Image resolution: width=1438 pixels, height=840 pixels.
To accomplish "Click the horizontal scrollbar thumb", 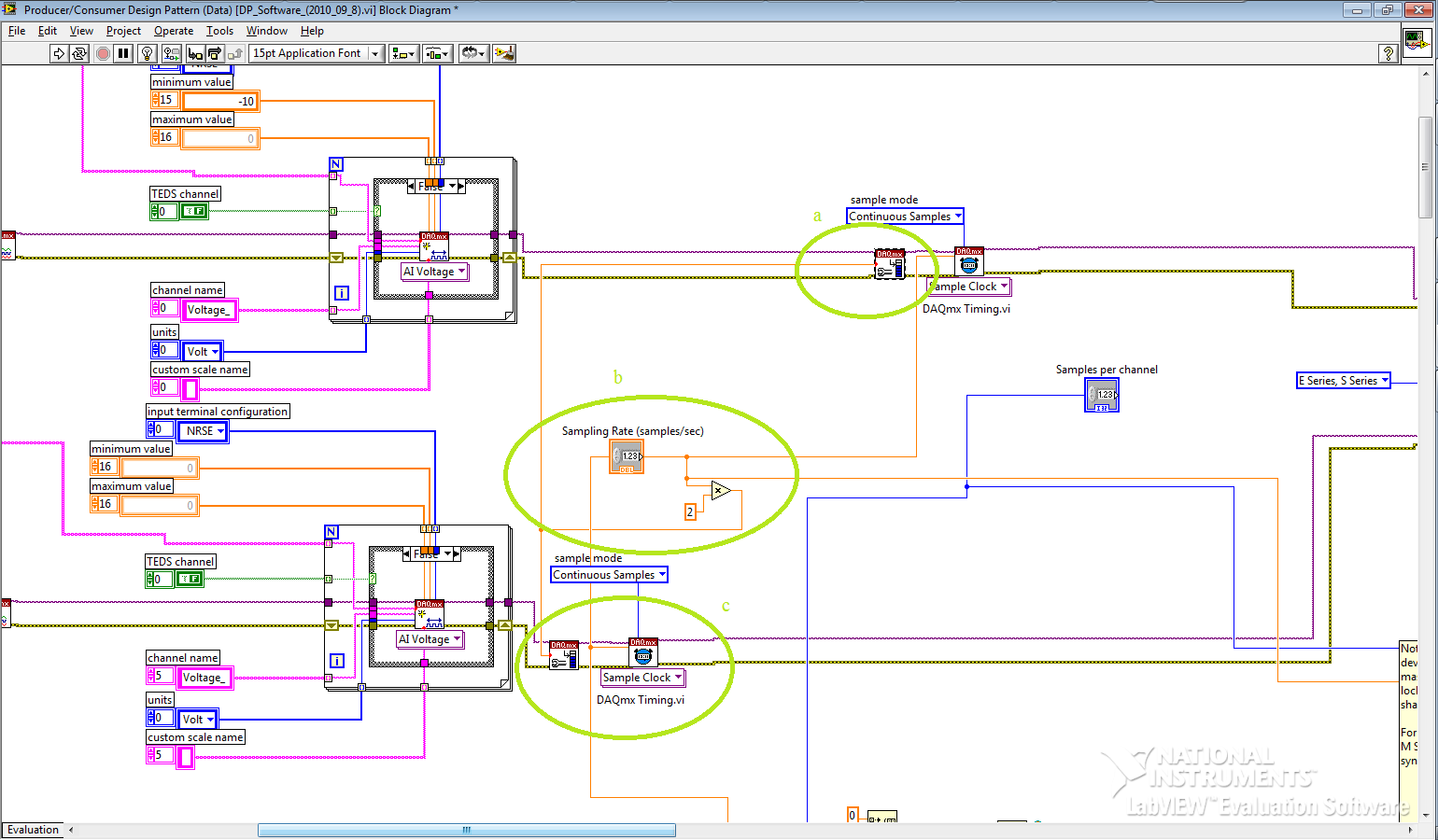I will click(467, 830).
